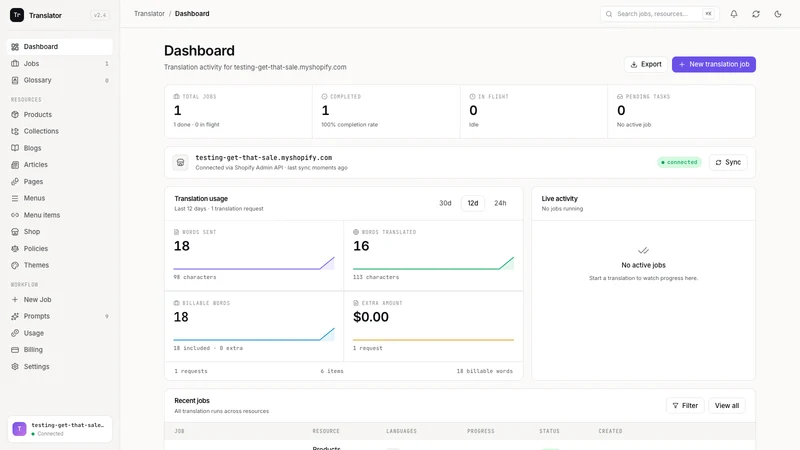Screen dimensions: 800x450
Task: Click the Prompts count badge 9
Action: (107, 316)
